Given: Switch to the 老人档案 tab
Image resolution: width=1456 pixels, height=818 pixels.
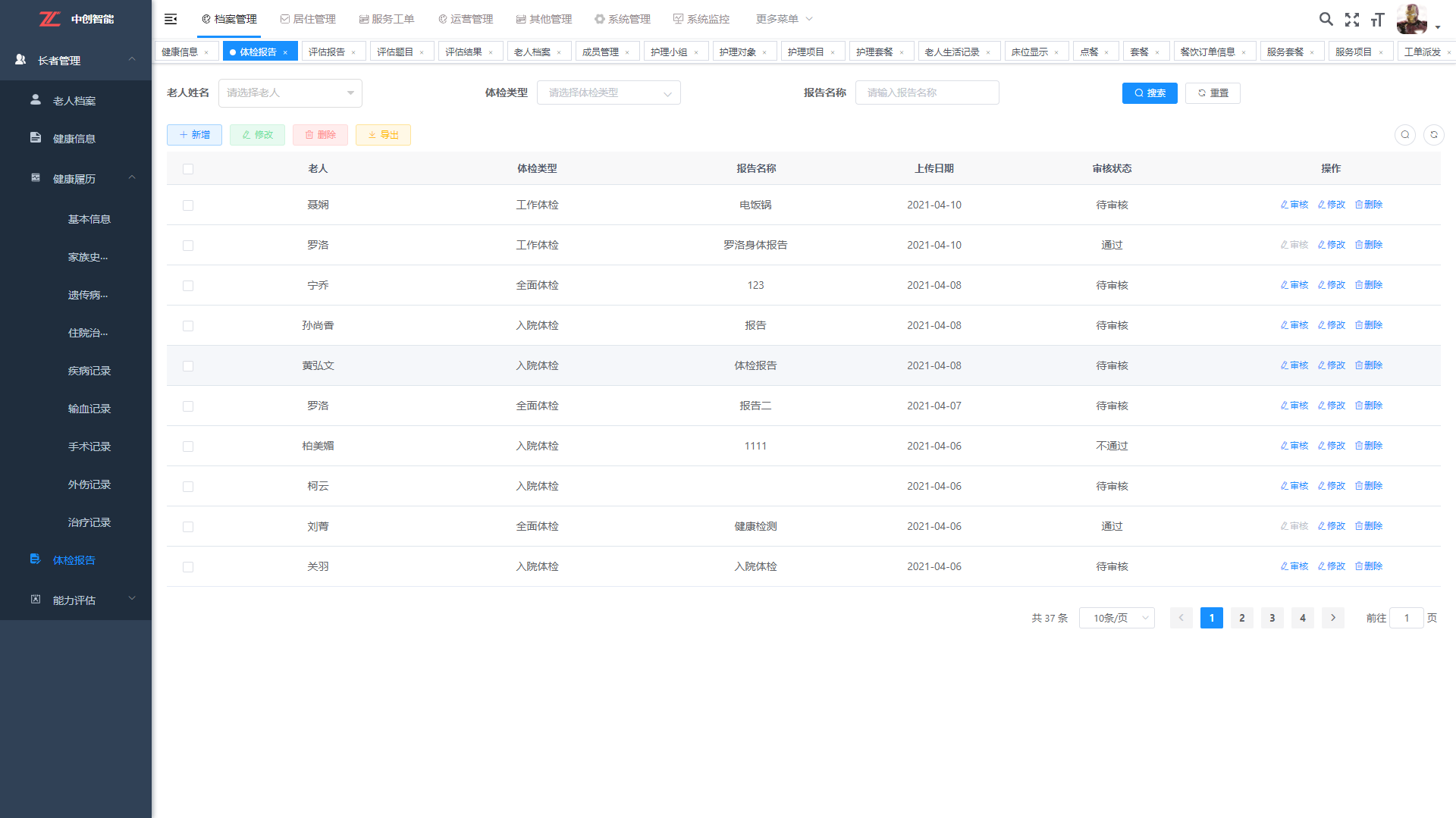Looking at the screenshot, I should click(532, 52).
